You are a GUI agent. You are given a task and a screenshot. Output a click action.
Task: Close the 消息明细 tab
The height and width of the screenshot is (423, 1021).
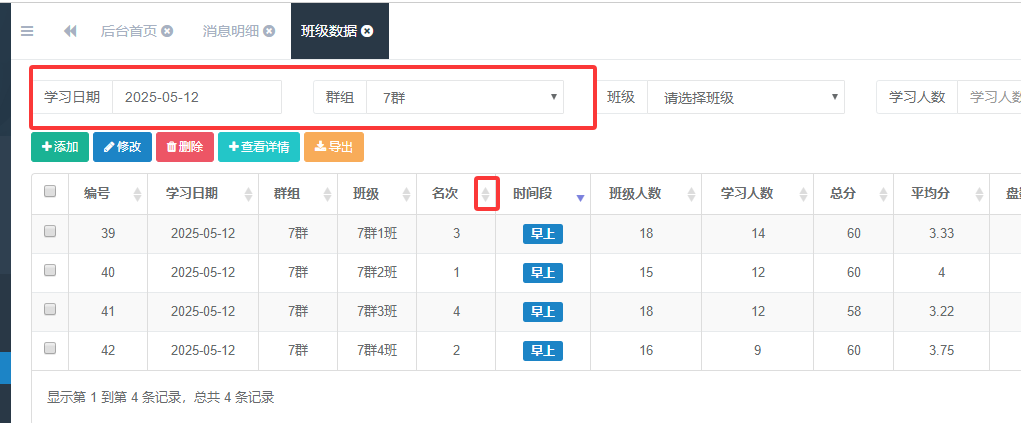click(x=269, y=31)
